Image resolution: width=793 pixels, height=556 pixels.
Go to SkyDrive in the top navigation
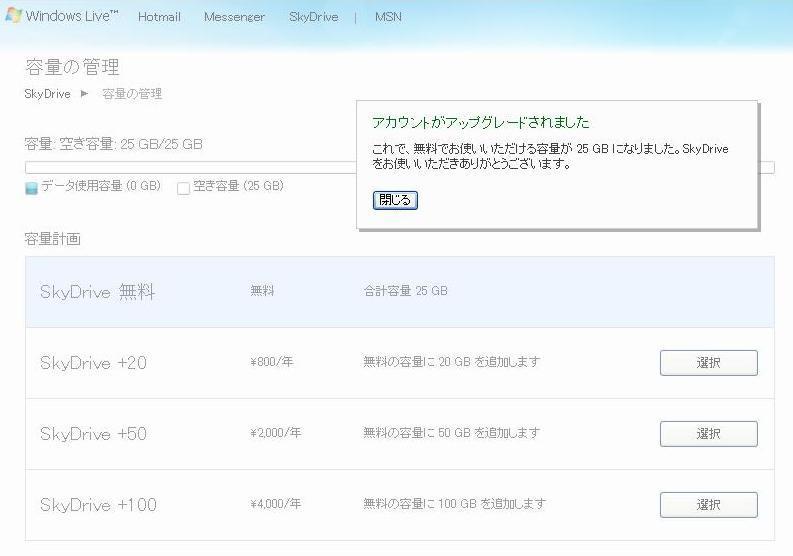click(x=314, y=17)
